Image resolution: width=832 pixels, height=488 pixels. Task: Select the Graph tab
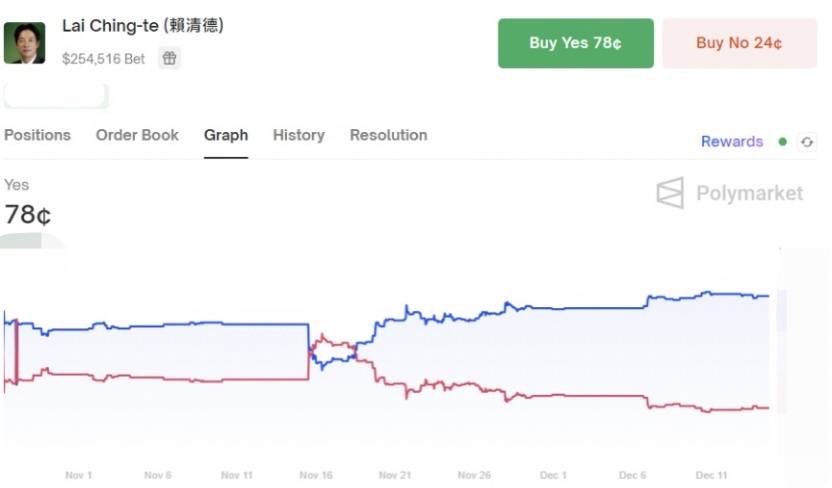(x=226, y=135)
